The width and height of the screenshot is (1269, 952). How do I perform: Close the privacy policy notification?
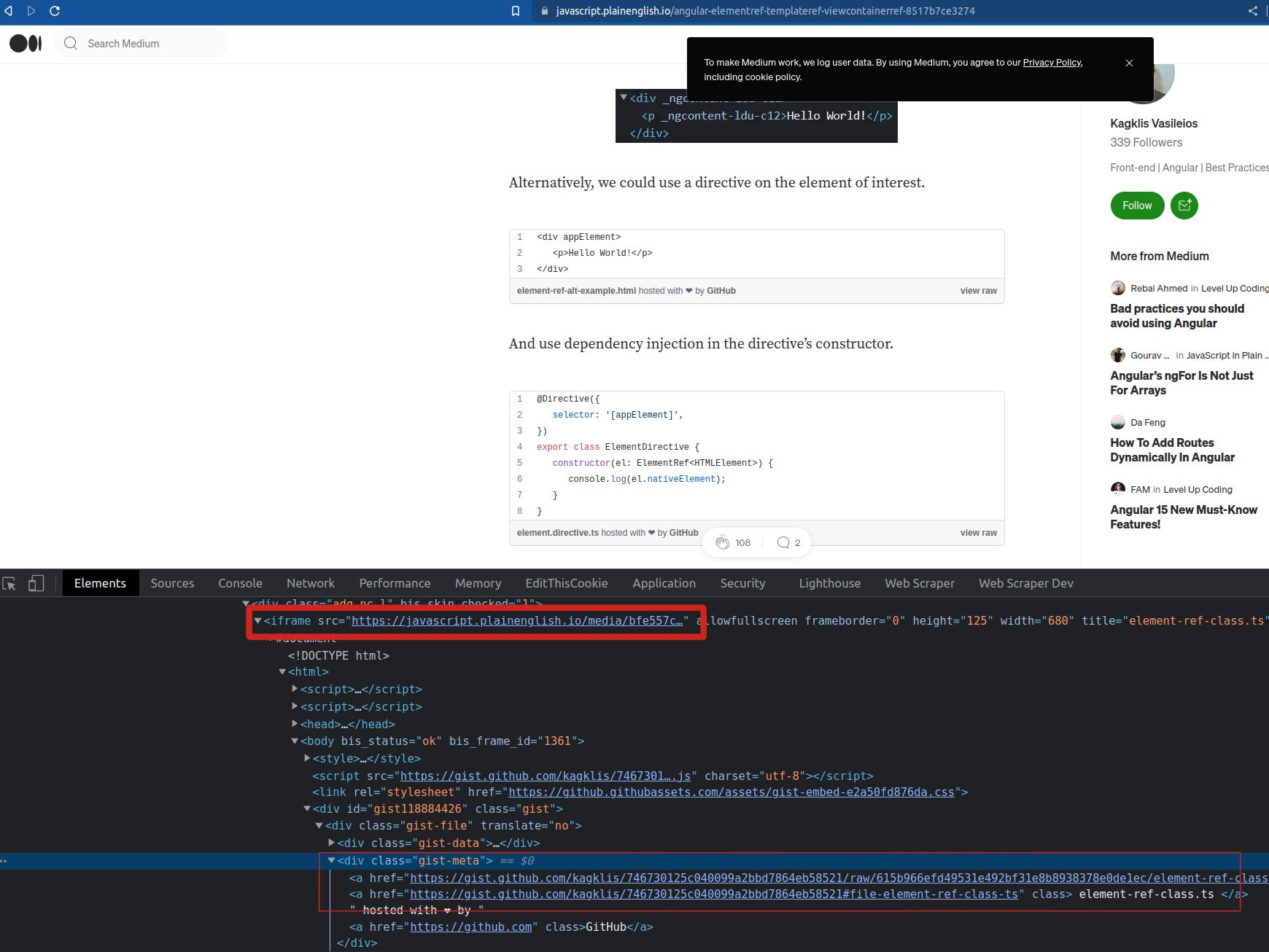pyautogui.click(x=1129, y=63)
